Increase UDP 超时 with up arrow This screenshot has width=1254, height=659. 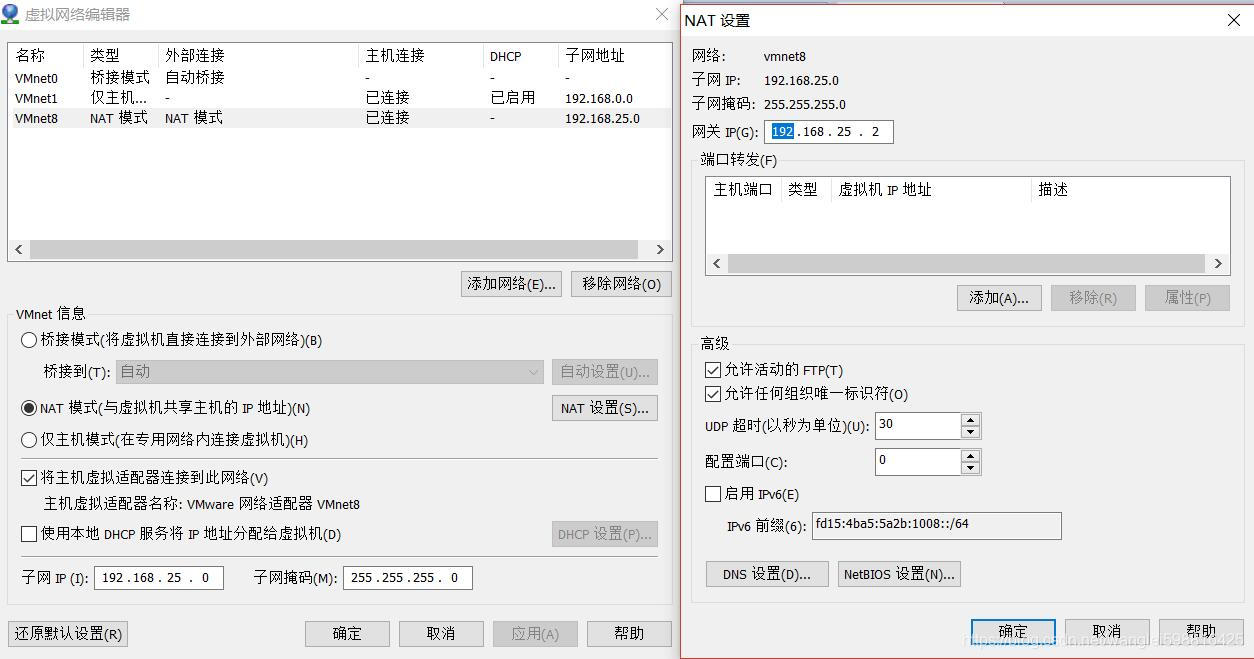coord(970,420)
